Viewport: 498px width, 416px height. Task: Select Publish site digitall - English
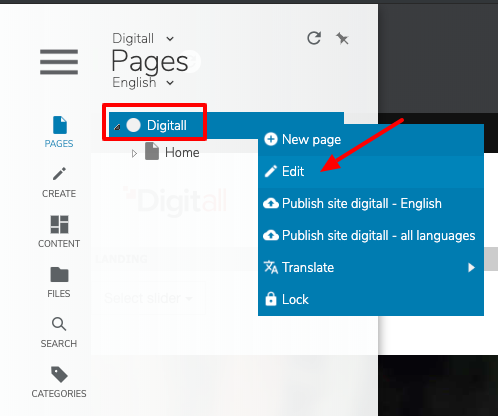[x=371, y=204]
